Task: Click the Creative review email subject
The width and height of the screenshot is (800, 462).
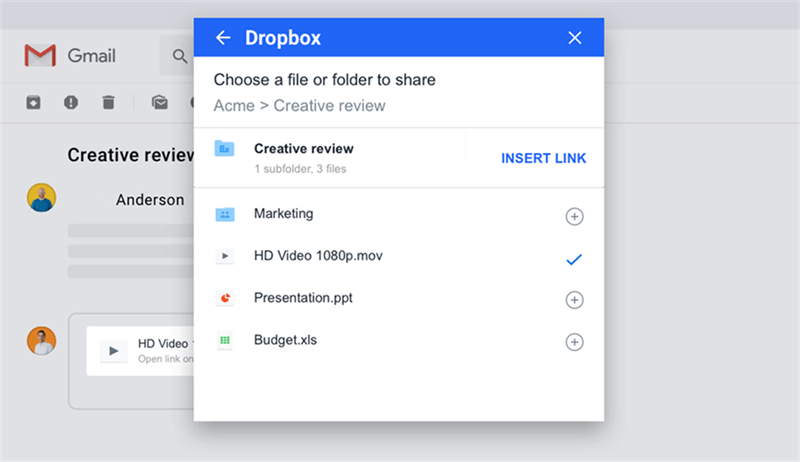Action: [131, 155]
